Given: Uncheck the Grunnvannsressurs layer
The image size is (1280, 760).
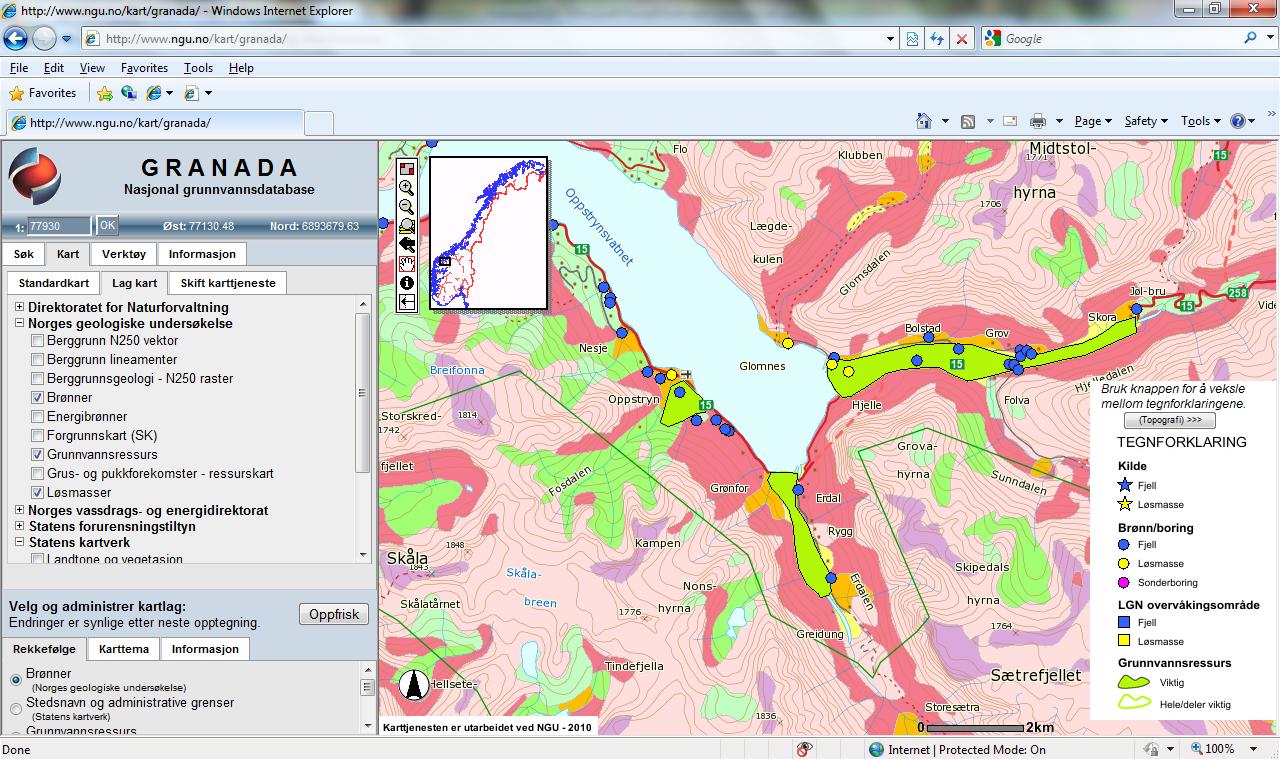Looking at the screenshot, I should pos(38,455).
